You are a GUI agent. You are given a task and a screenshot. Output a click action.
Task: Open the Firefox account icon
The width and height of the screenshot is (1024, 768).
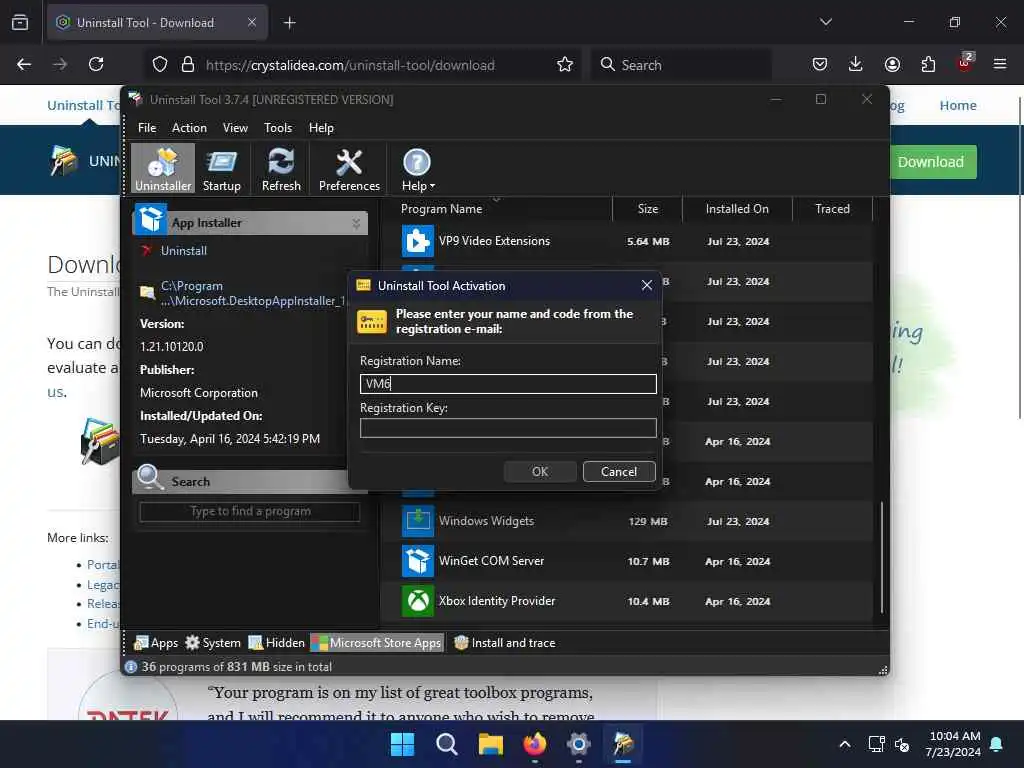point(892,64)
